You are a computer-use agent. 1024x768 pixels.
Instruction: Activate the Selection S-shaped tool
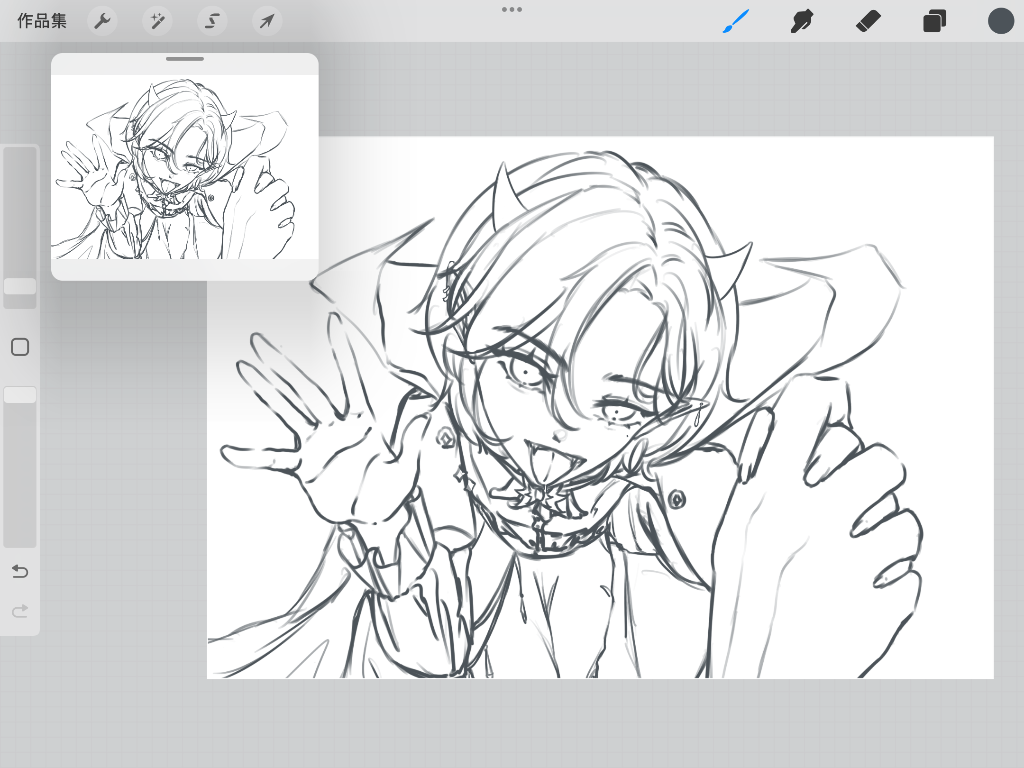pos(212,21)
